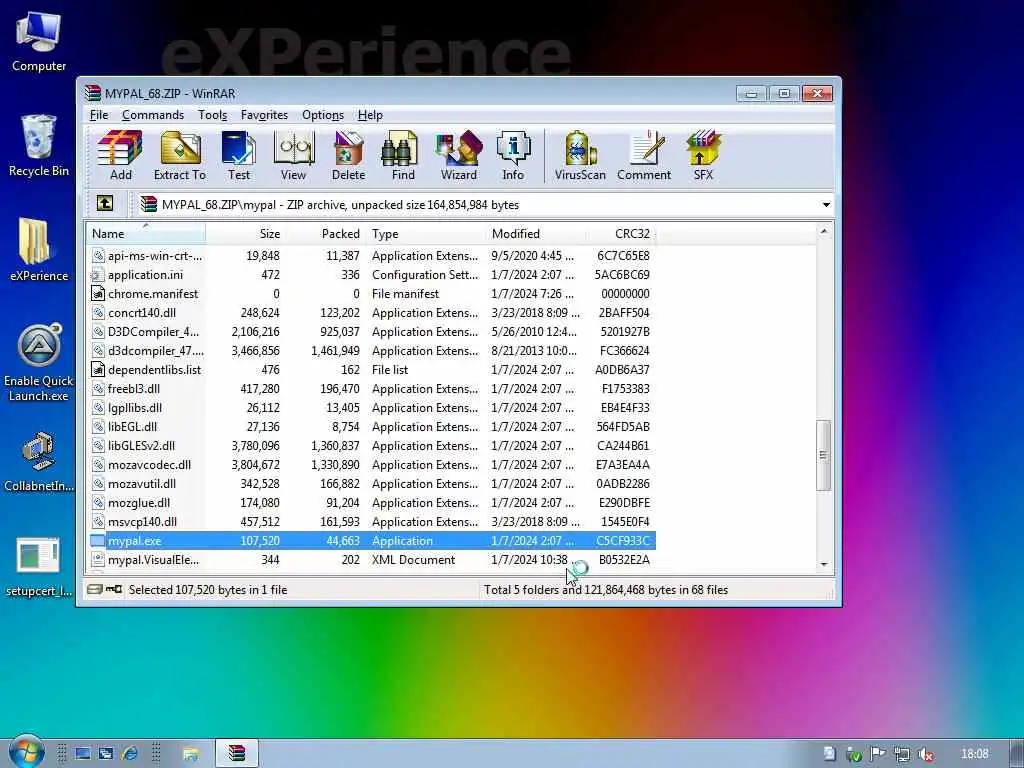
Task: Select libGLESv2.dll file
Action: pyautogui.click(x=371, y=445)
